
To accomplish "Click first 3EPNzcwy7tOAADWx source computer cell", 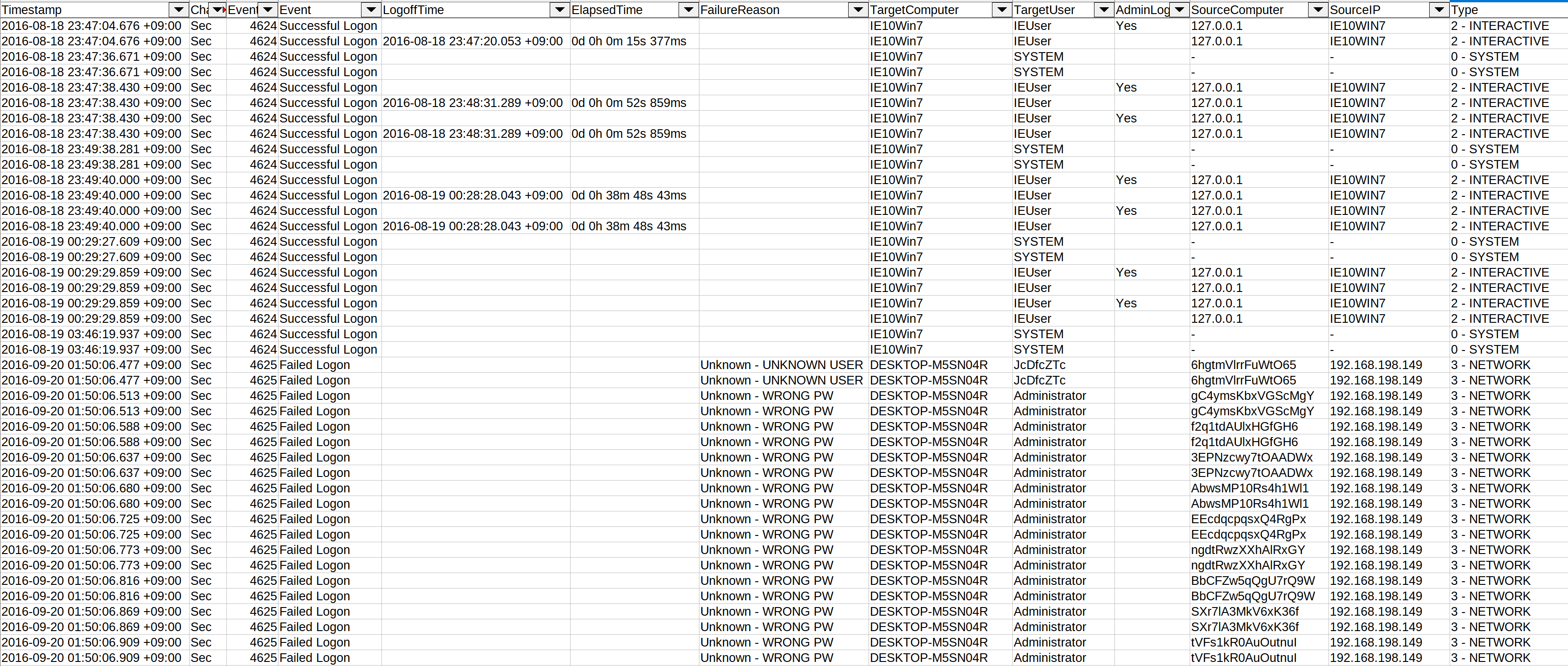I will click(x=1259, y=457).
